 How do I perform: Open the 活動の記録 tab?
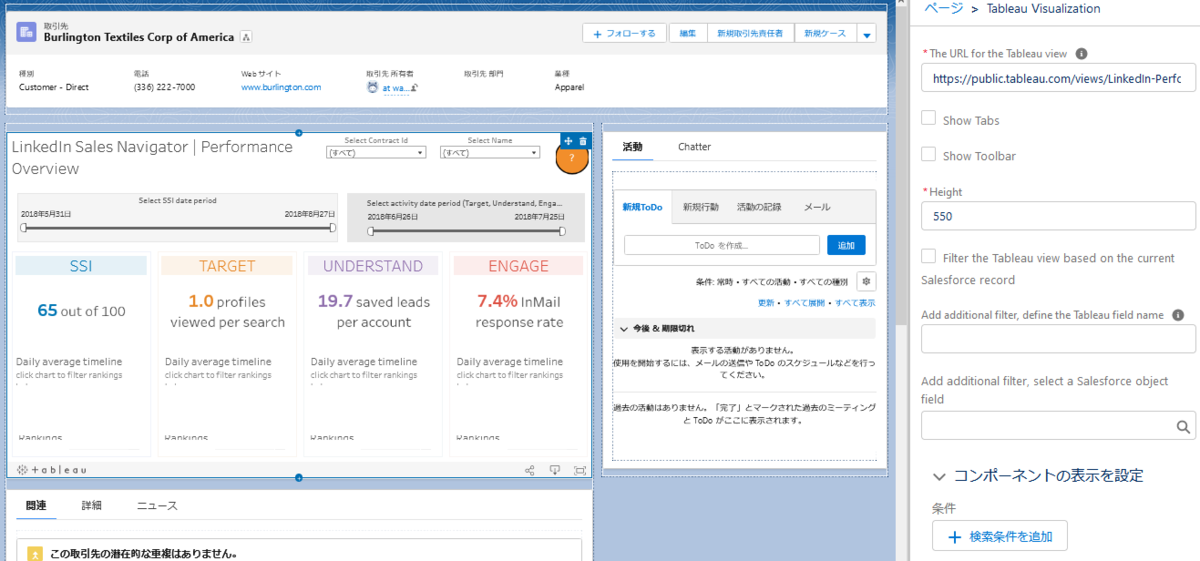[759, 207]
